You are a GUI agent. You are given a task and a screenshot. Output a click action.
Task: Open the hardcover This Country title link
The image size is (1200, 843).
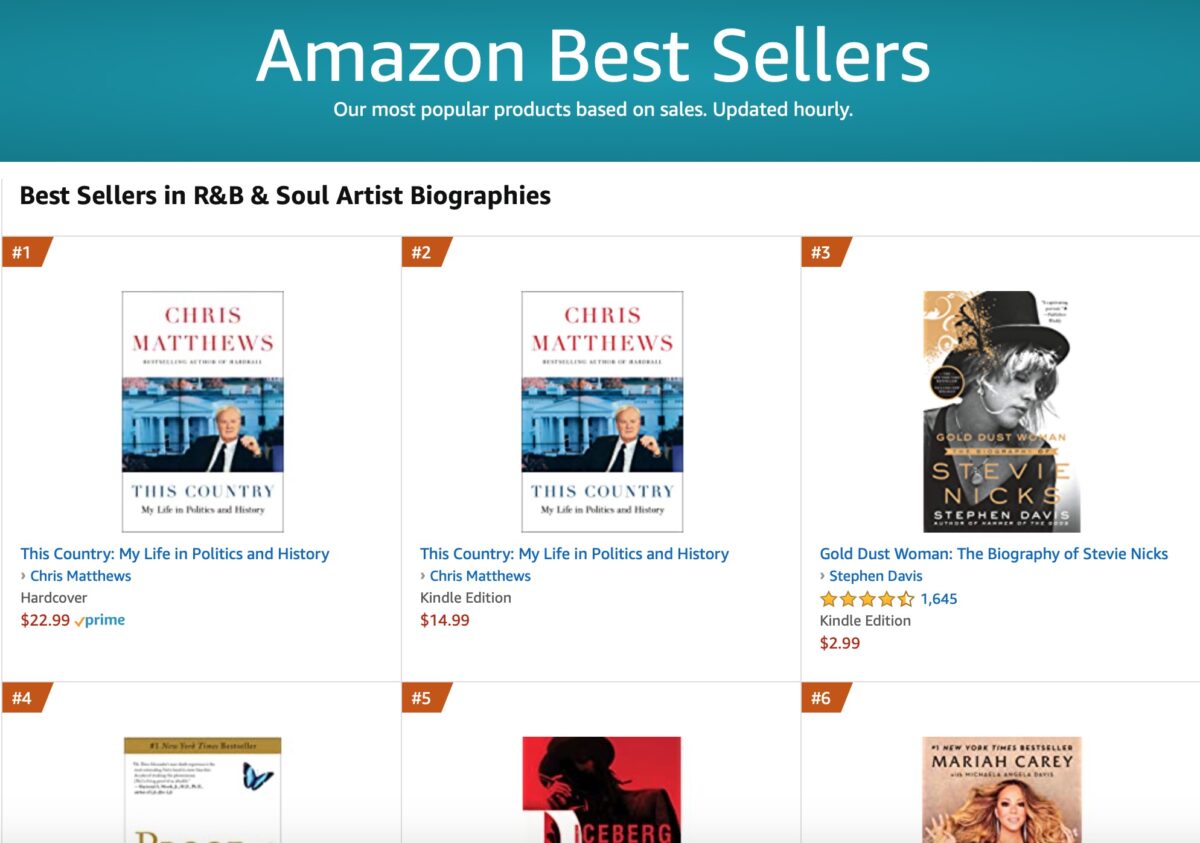point(175,553)
